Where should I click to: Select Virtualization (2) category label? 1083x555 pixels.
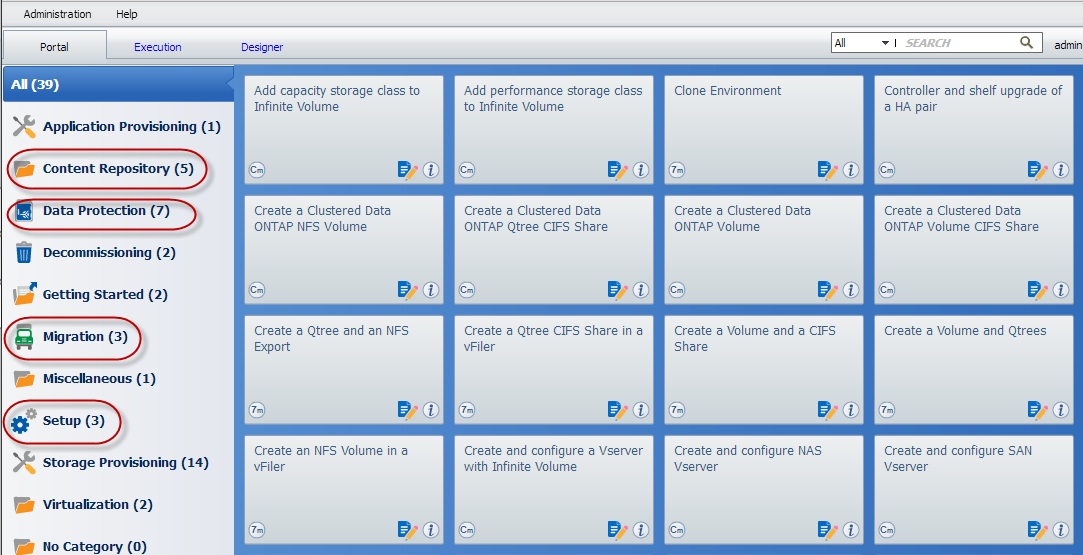coord(97,505)
